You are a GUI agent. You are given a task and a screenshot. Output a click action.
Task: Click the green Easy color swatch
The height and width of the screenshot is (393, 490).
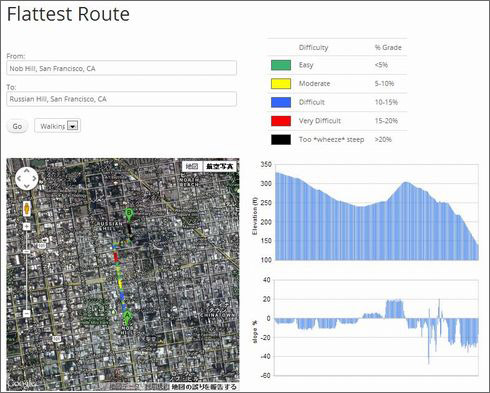pyautogui.click(x=281, y=65)
